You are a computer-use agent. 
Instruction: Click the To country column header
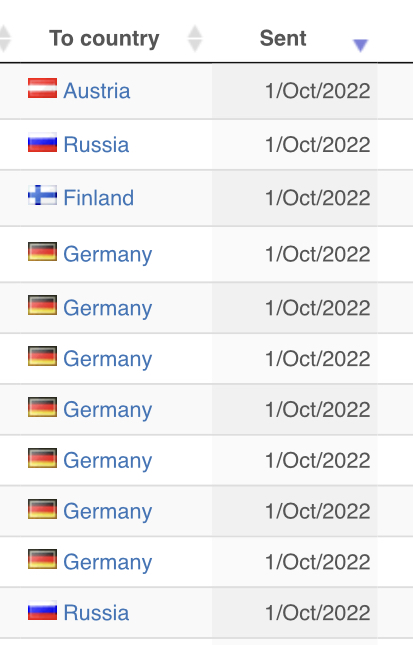point(104,39)
